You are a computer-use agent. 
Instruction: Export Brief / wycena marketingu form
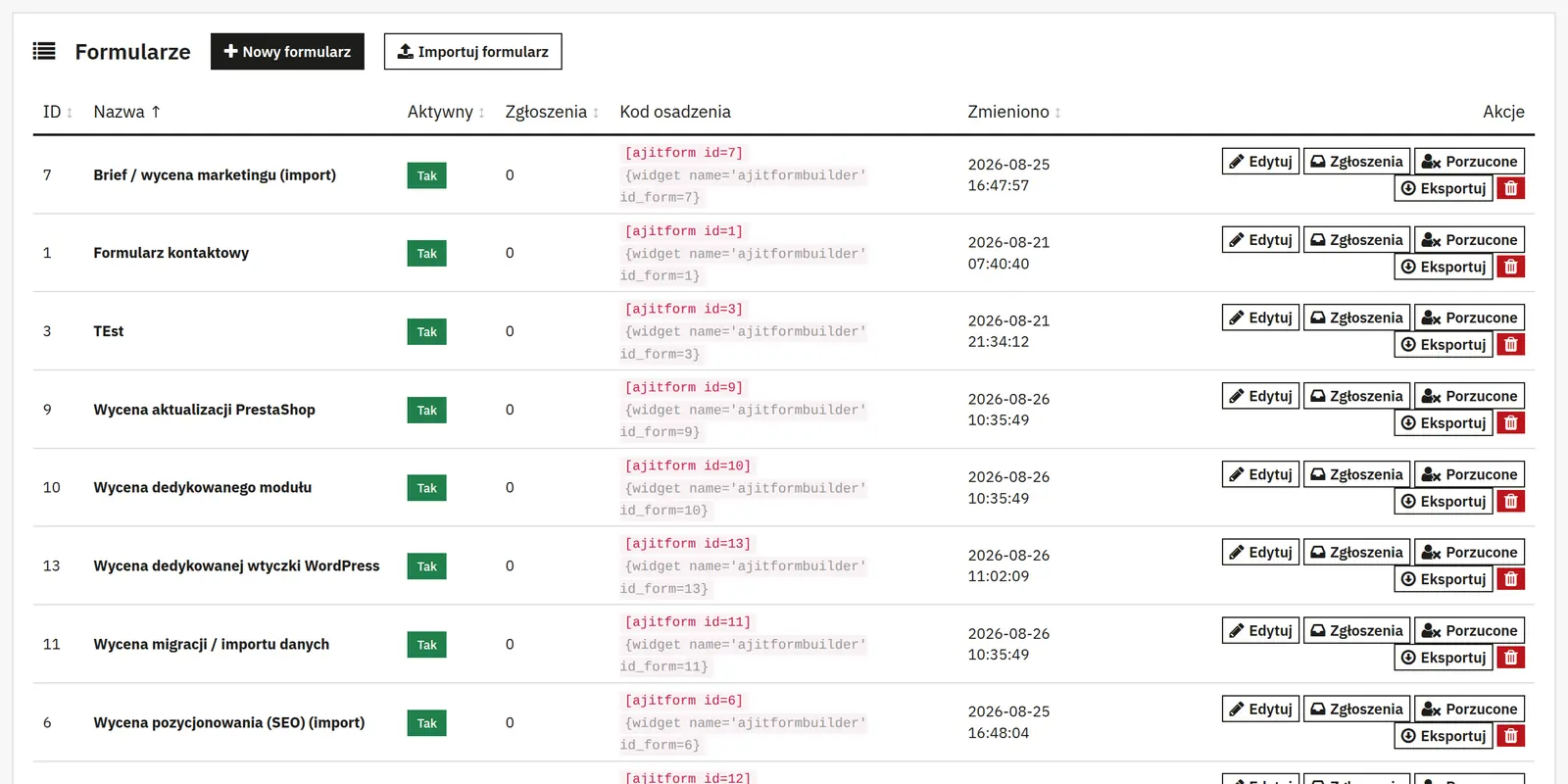click(x=1444, y=188)
